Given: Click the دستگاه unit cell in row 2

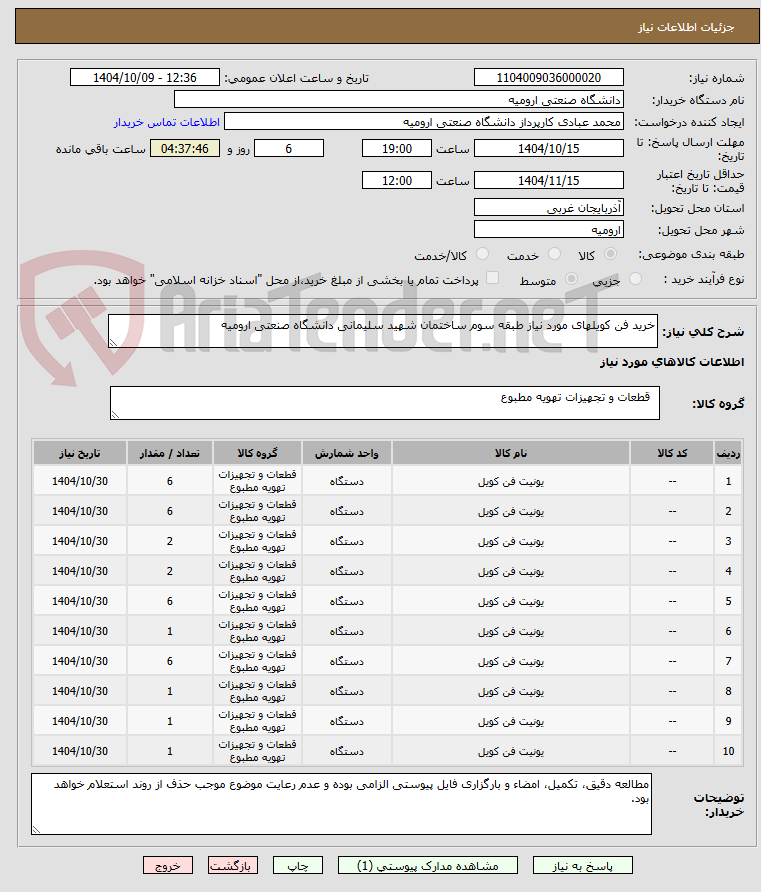Looking at the screenshot, I should pos(346,511).
